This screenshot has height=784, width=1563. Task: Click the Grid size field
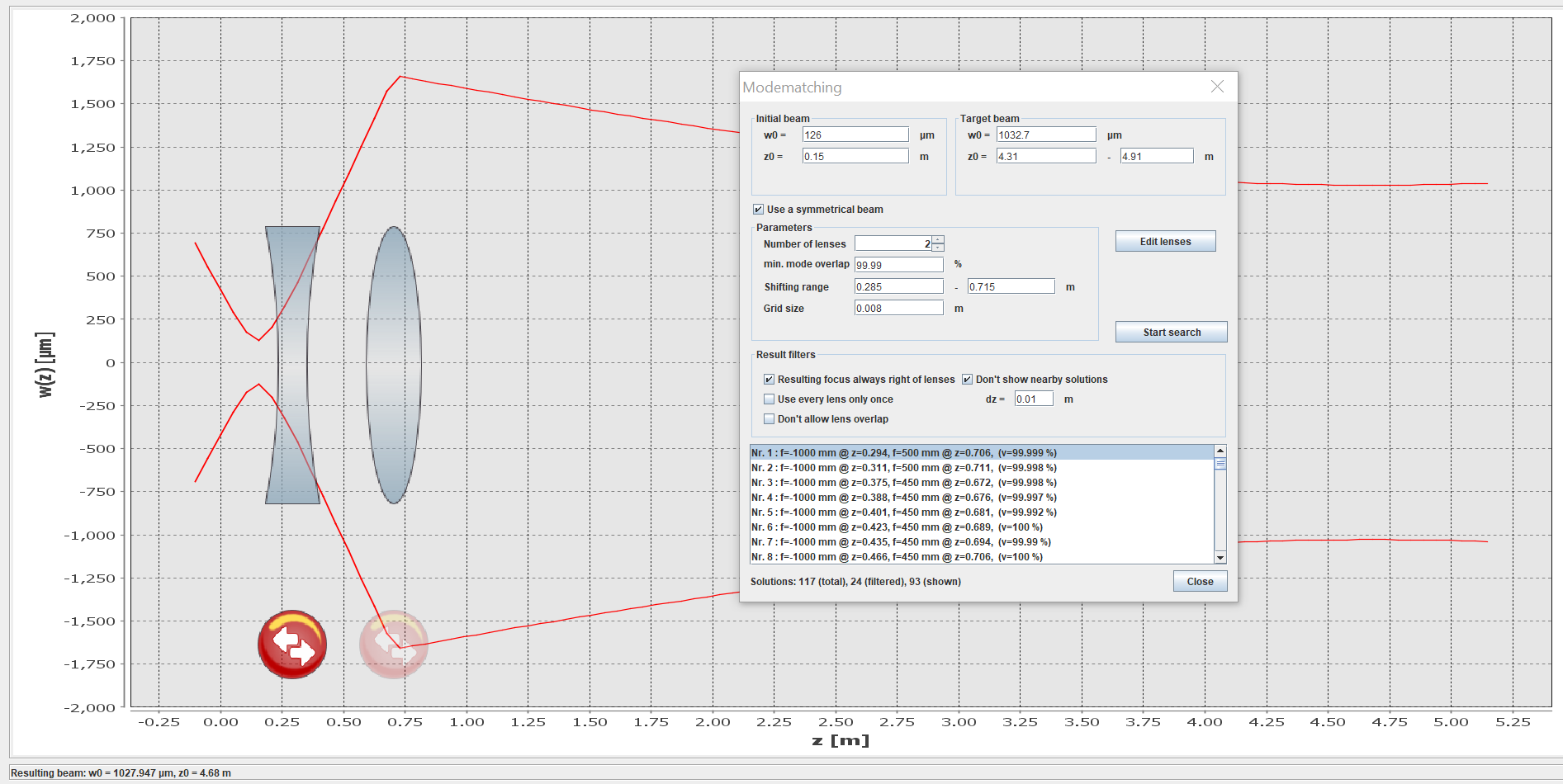pyautogui.click(x=898, y=308)
